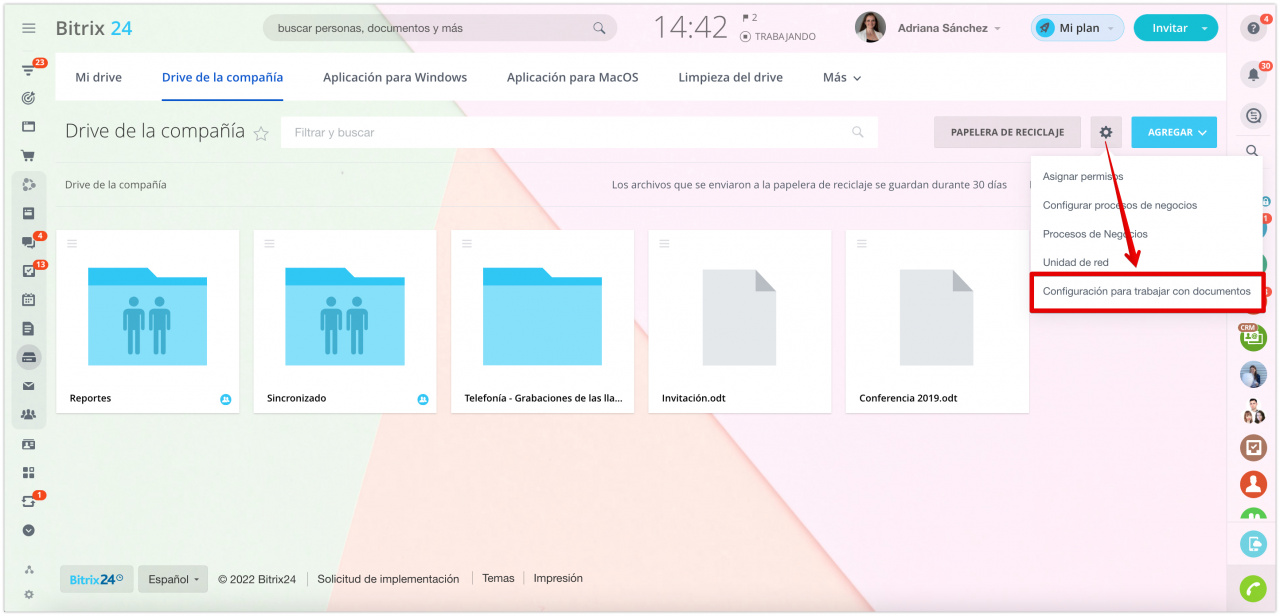Viewport: 1280px width, 616px height.
Task: Select Configurar procesos de negocios
Action: 1120,205
